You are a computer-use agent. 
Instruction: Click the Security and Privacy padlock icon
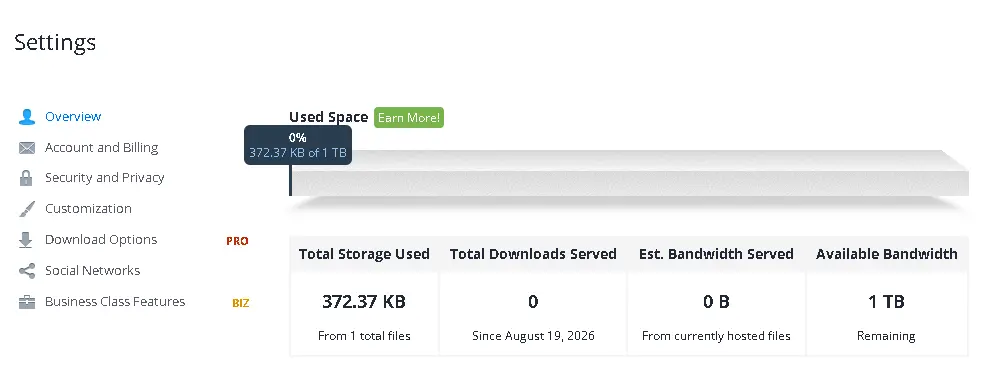26,178
